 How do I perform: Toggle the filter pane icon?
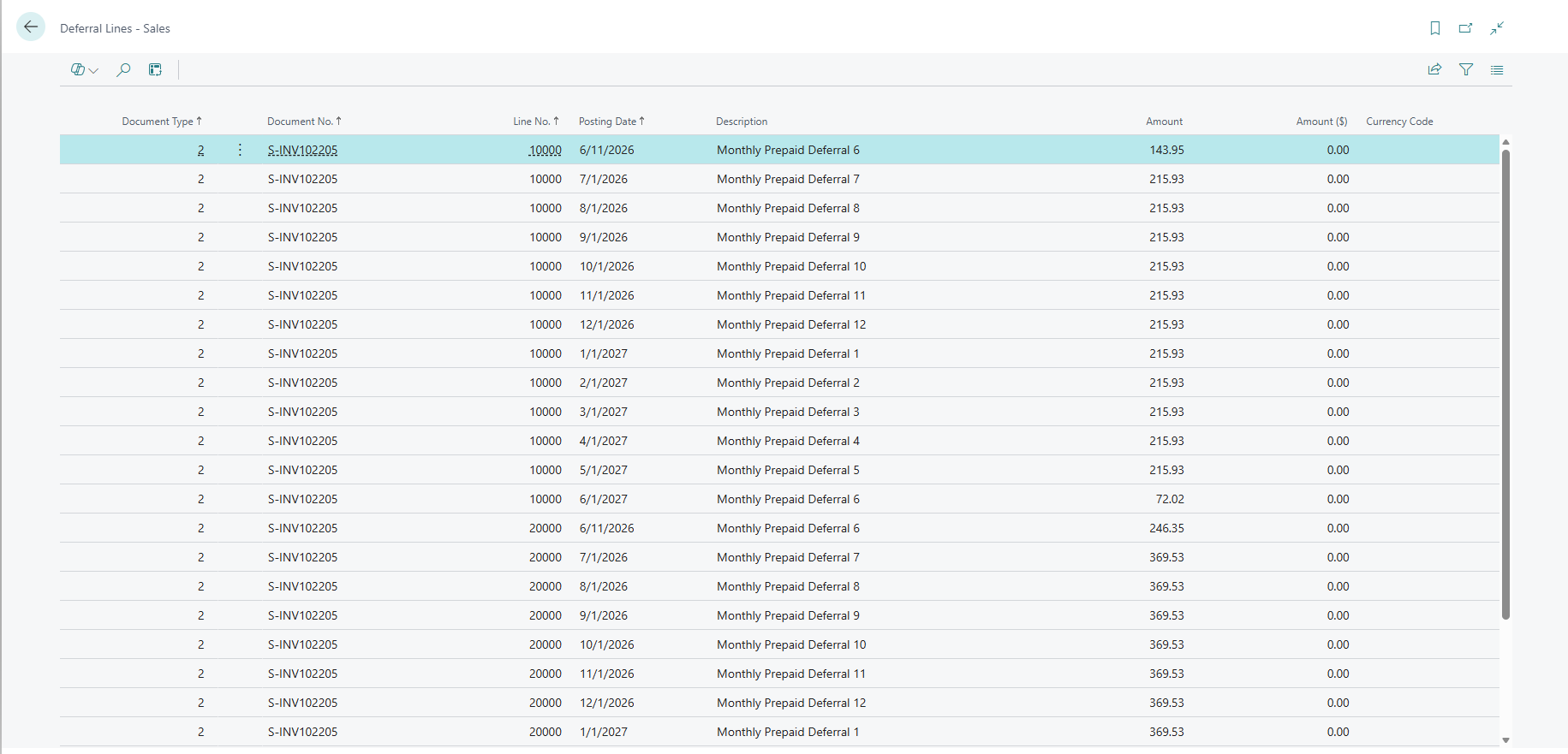pyautogui.click(x=1466, y=70)
